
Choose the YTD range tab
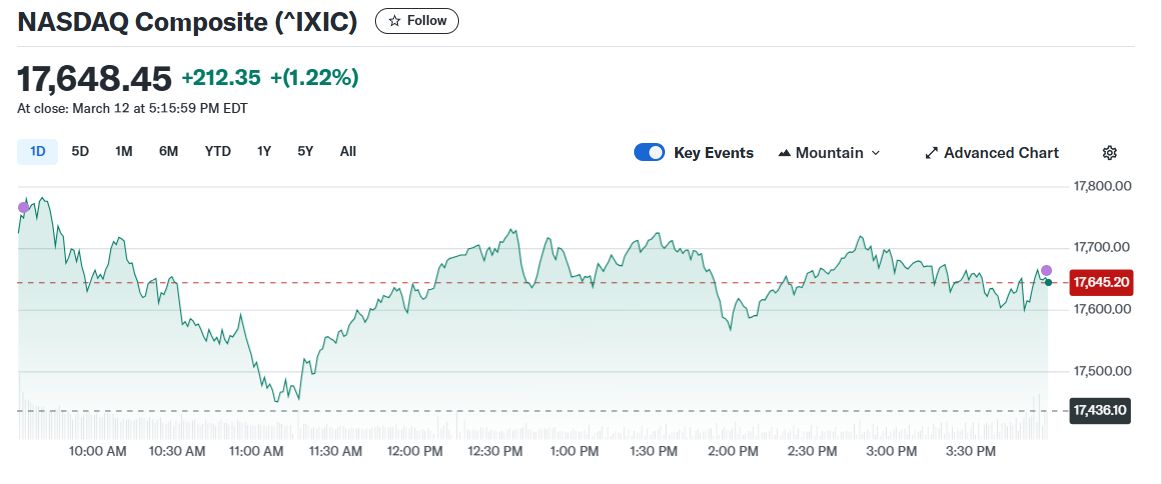(x=218, y=151)
